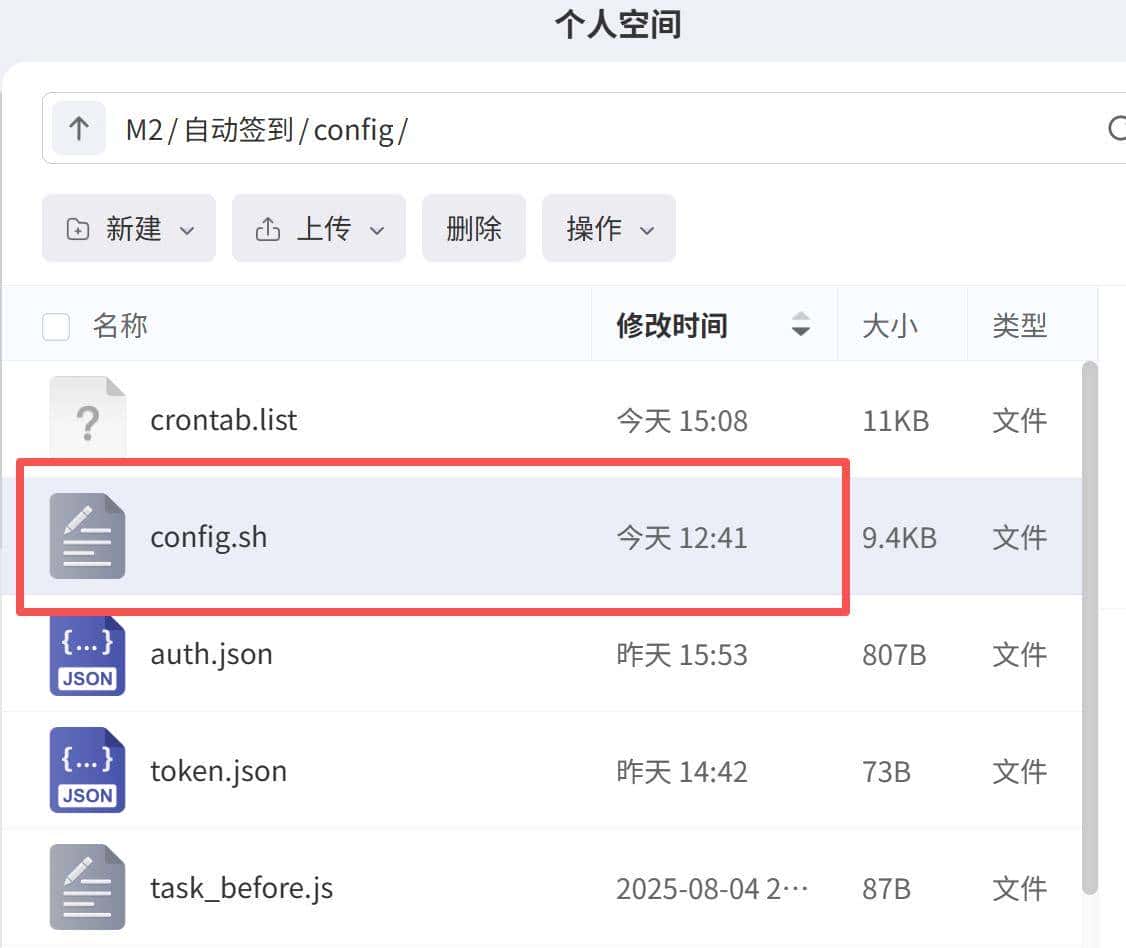Viewport: 1126px width, 948px height.
Task: Click the upload icon on the 上传 button
Action: (x=268, y=228)
